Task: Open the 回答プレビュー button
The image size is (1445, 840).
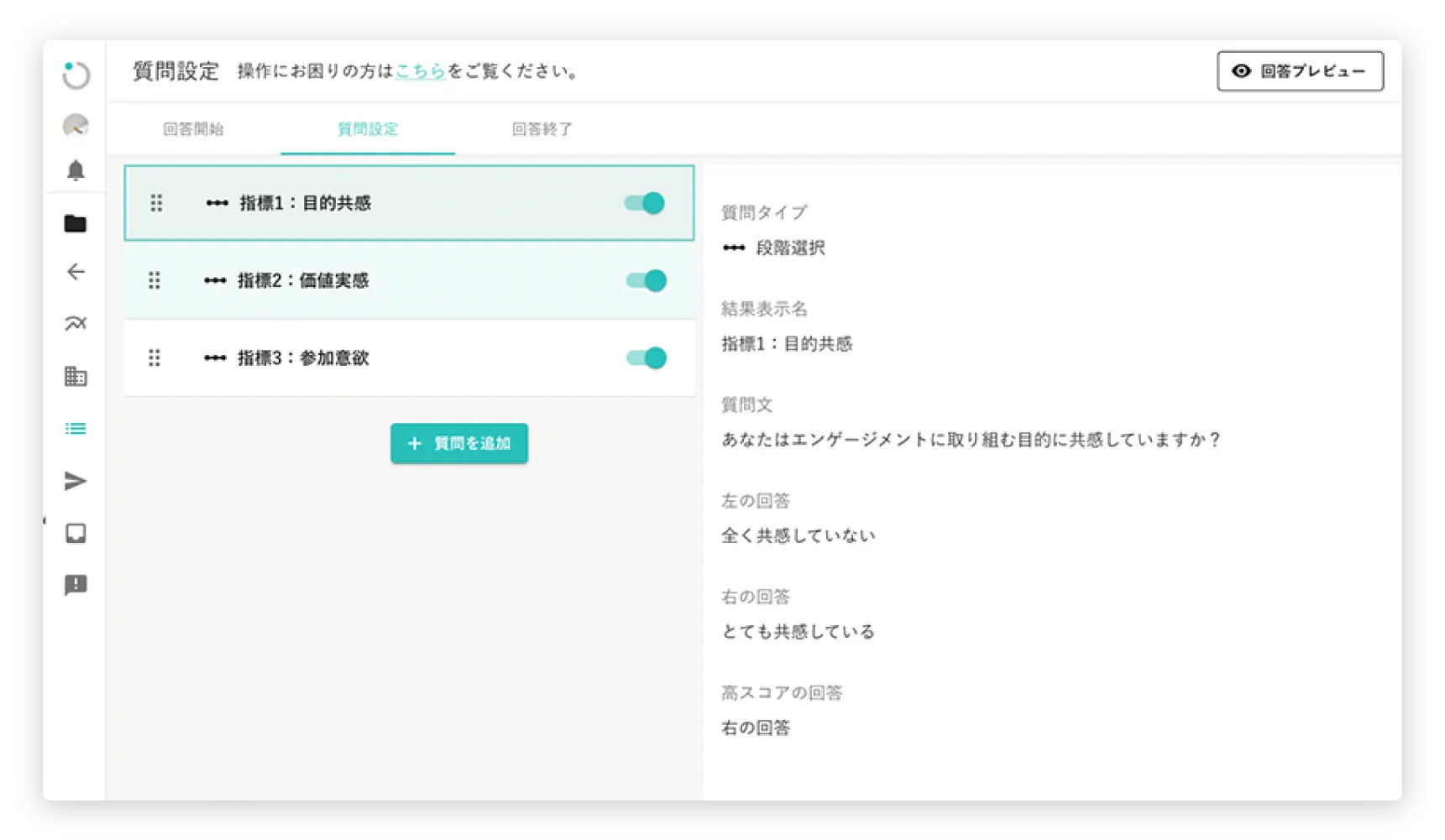Action: [x=1300, y=71]
